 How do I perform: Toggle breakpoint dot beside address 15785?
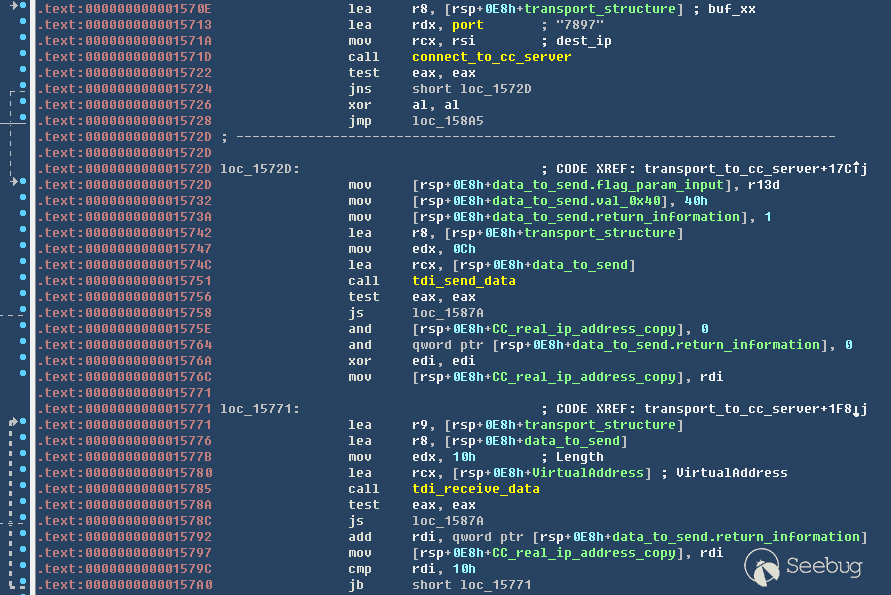click(x=23, y=485)
